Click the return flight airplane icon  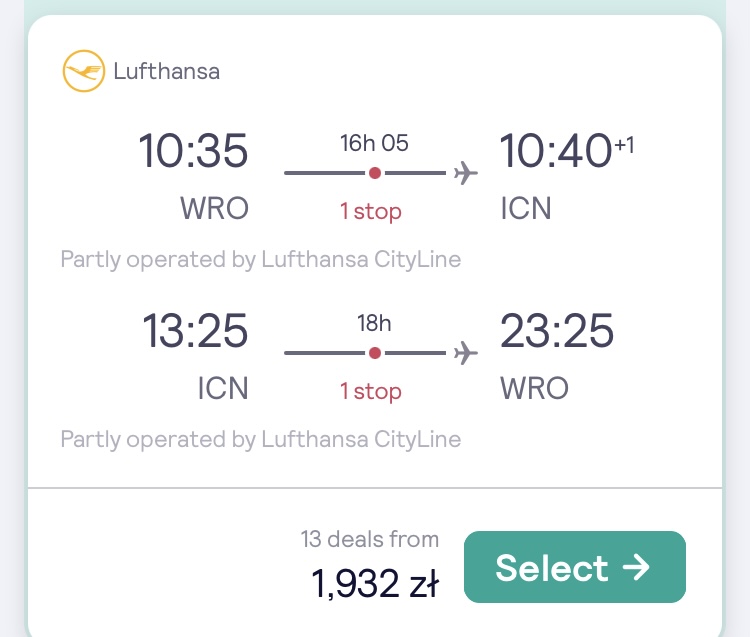click(x=465, y=353)
